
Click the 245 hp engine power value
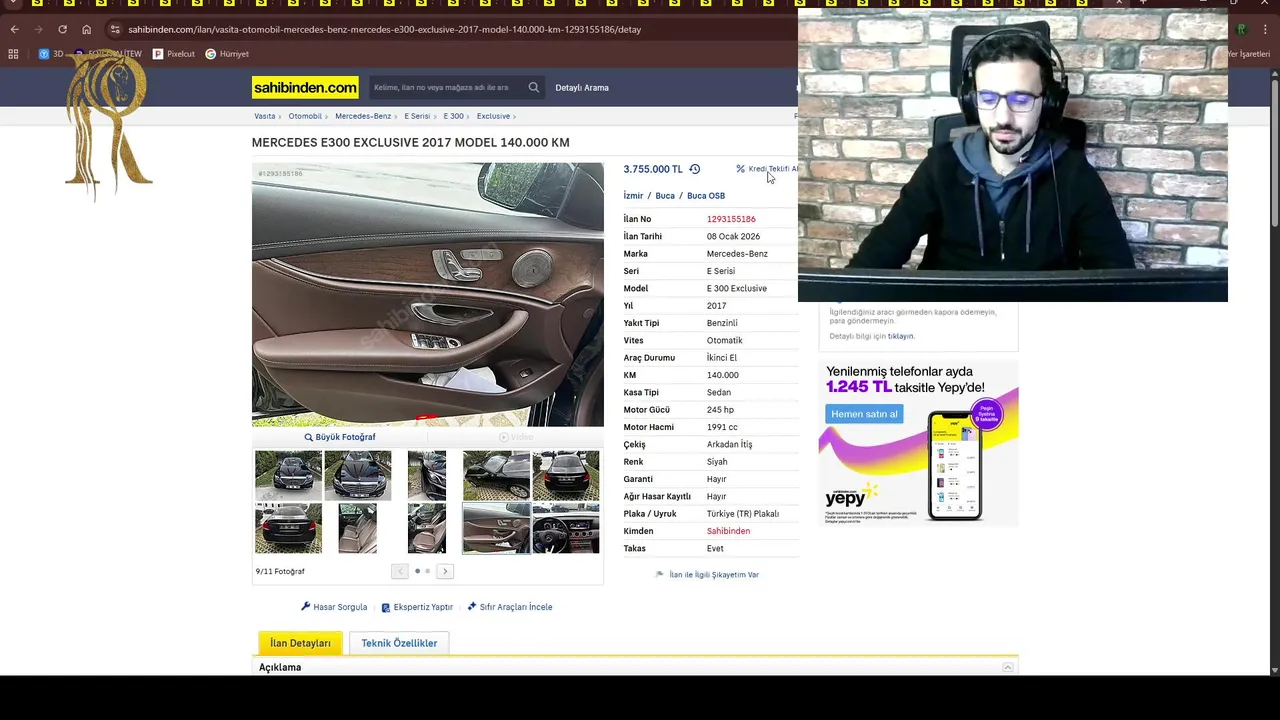tap(720, 410)
